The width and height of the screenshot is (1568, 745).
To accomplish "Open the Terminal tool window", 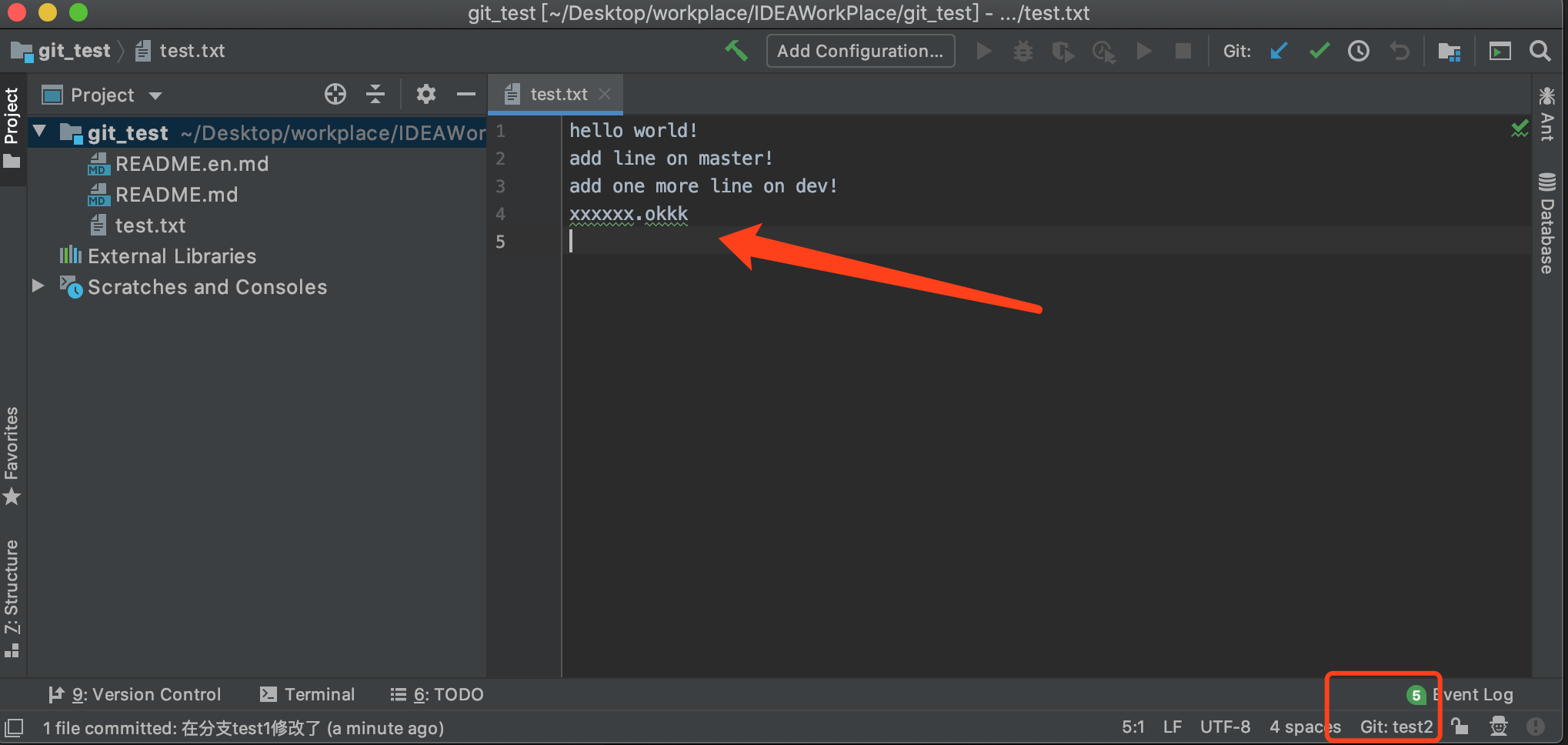I will 307,694.
